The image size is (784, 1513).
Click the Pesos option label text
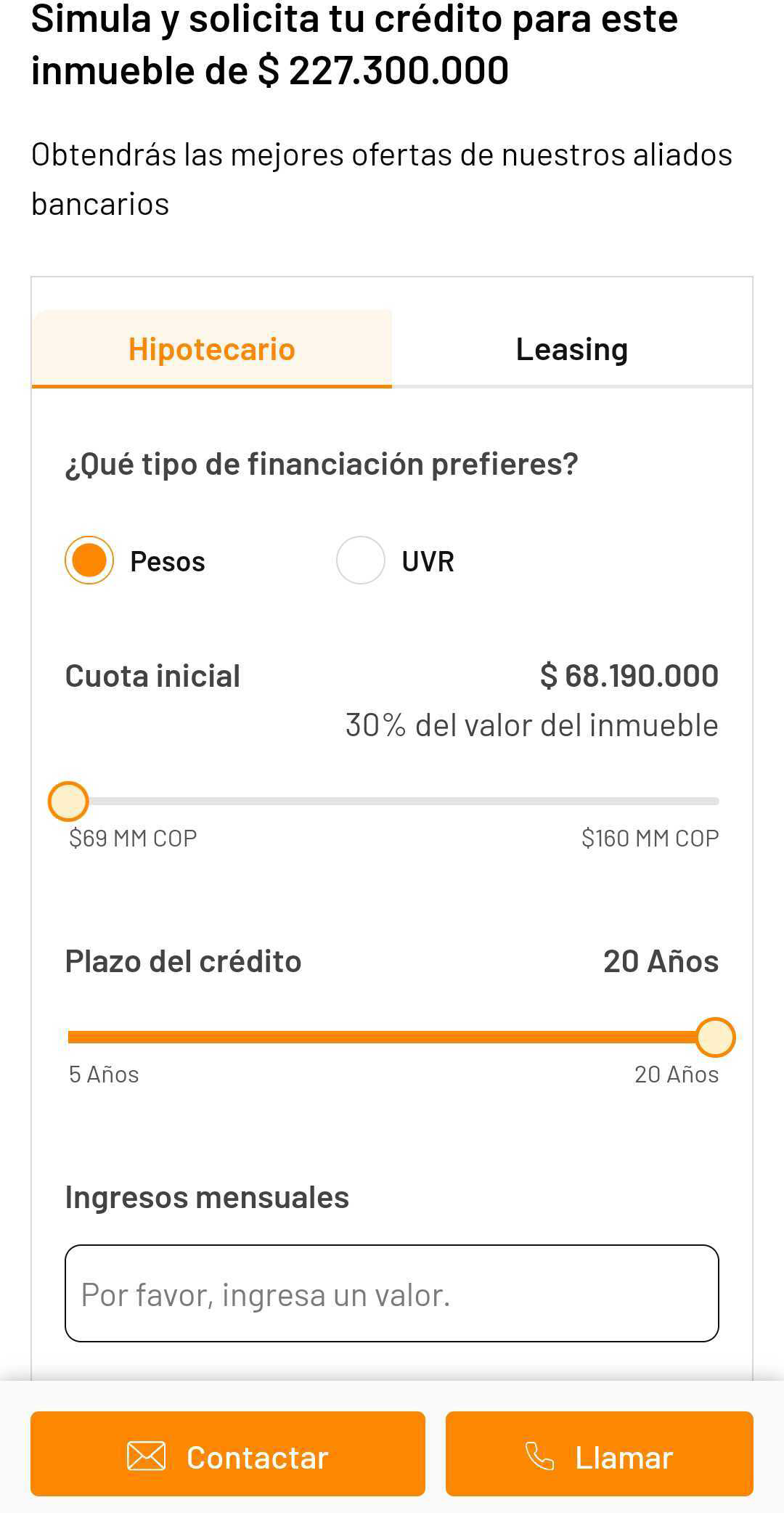(x=168, y=561)
